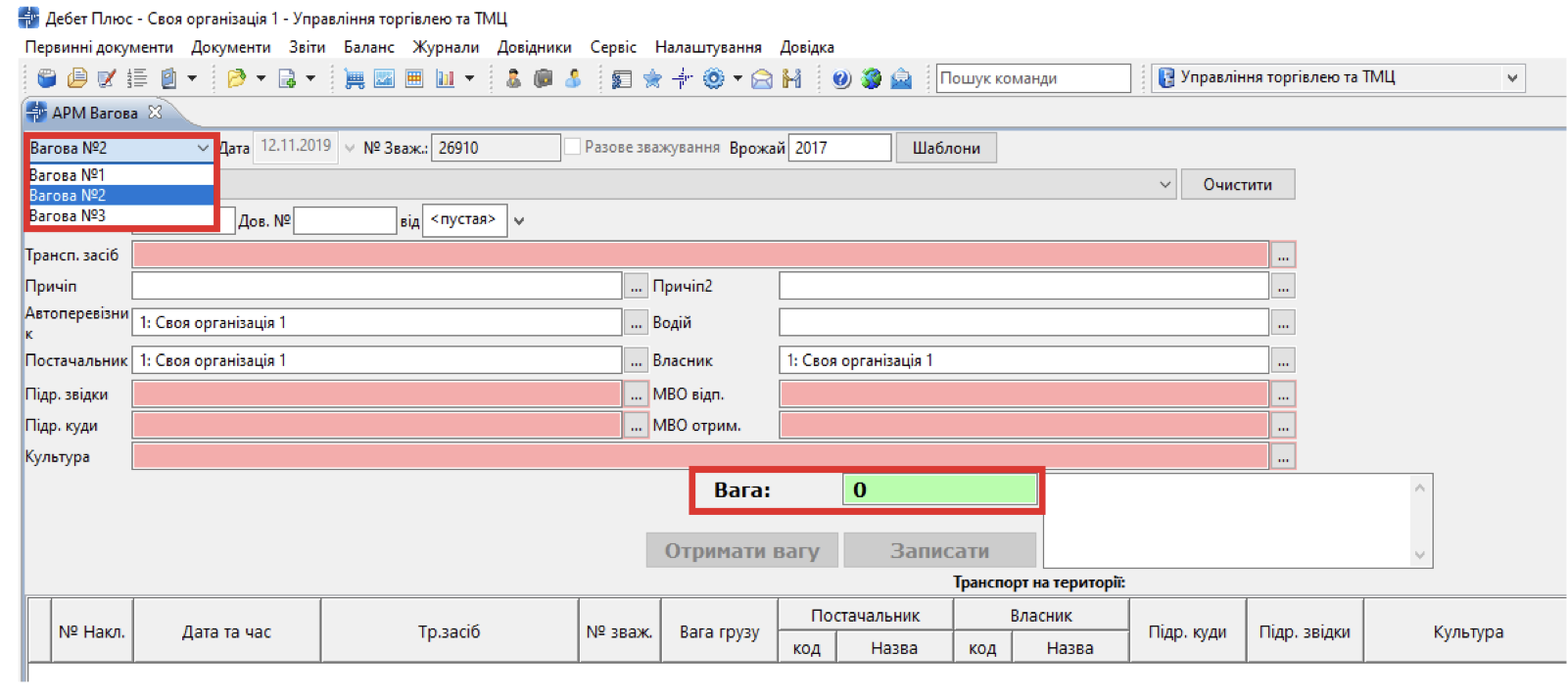1568x698 pixels.
Task: Click the clipboard document toolbar icon
Action: coord(168,78)
